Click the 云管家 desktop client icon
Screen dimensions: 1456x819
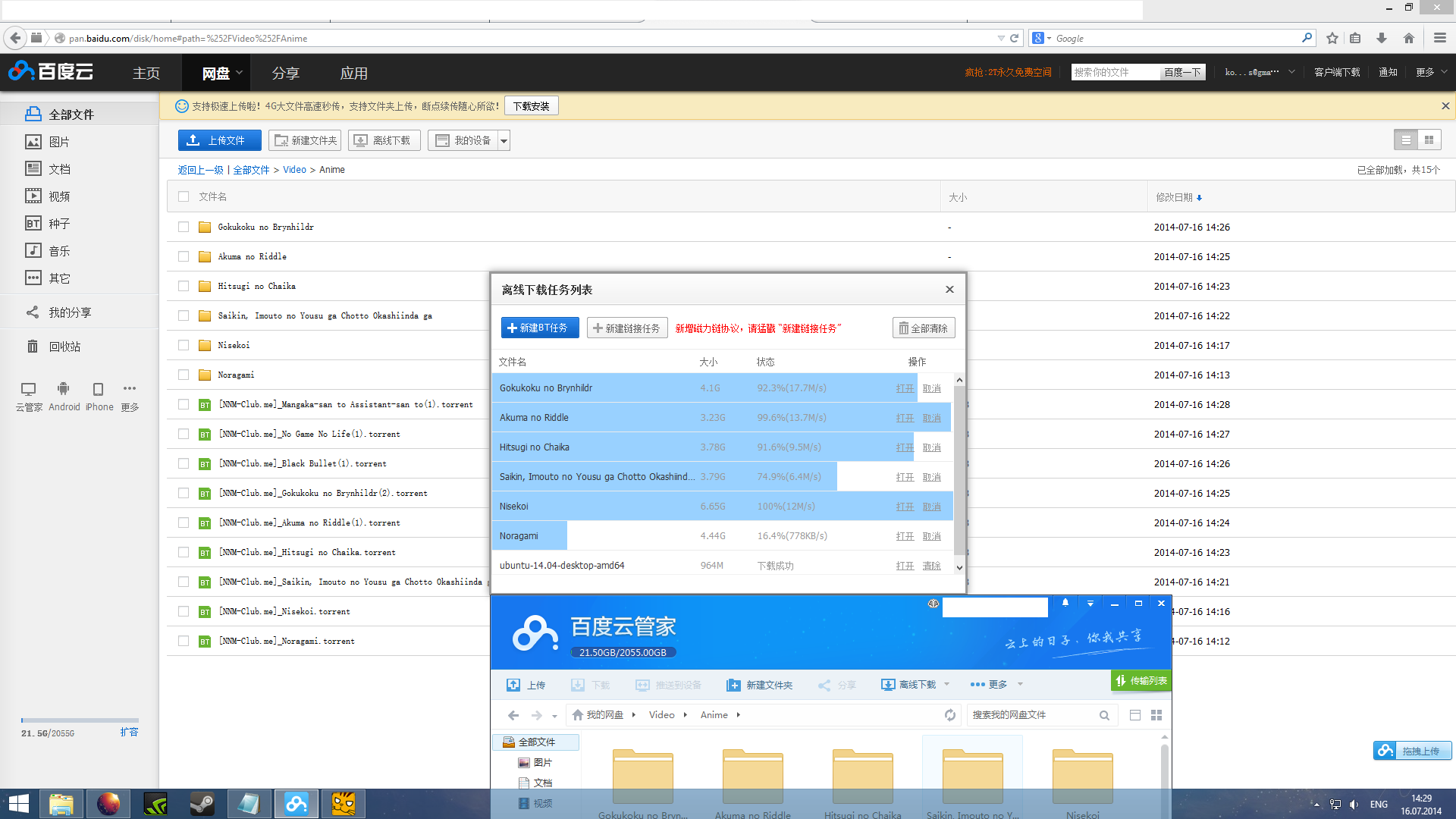[29, 397]
